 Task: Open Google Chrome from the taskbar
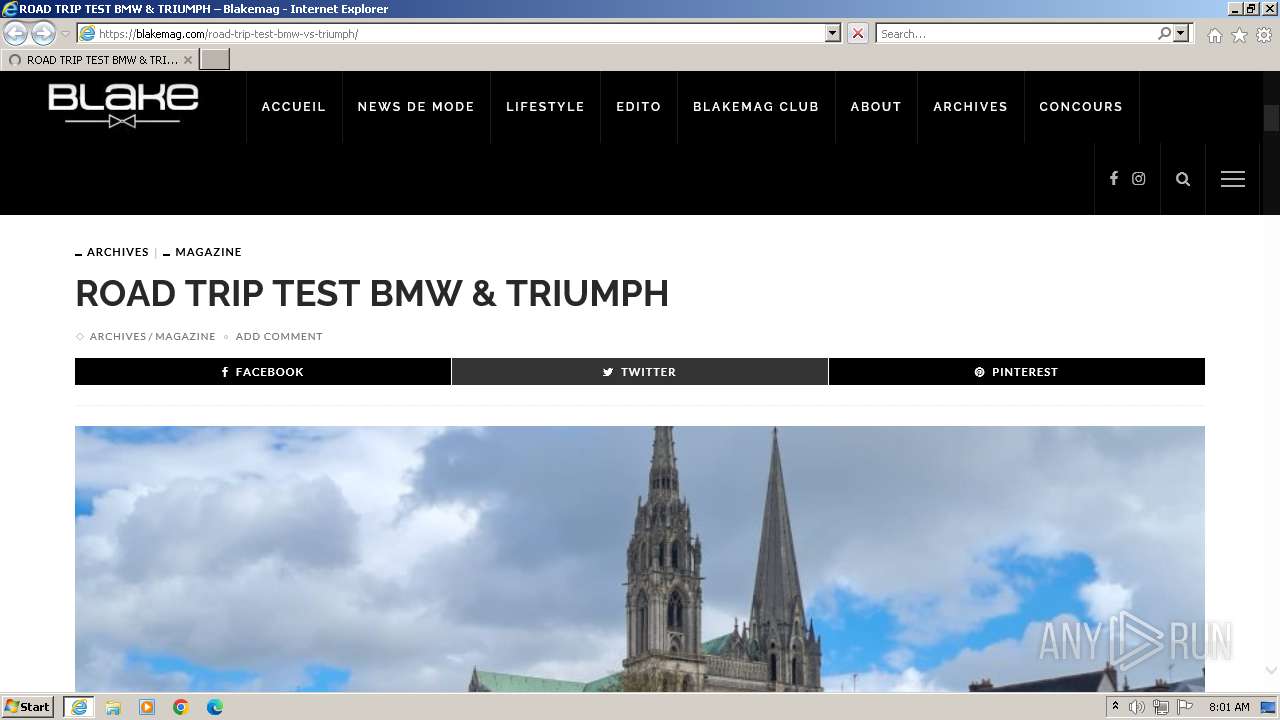point(181,707)
